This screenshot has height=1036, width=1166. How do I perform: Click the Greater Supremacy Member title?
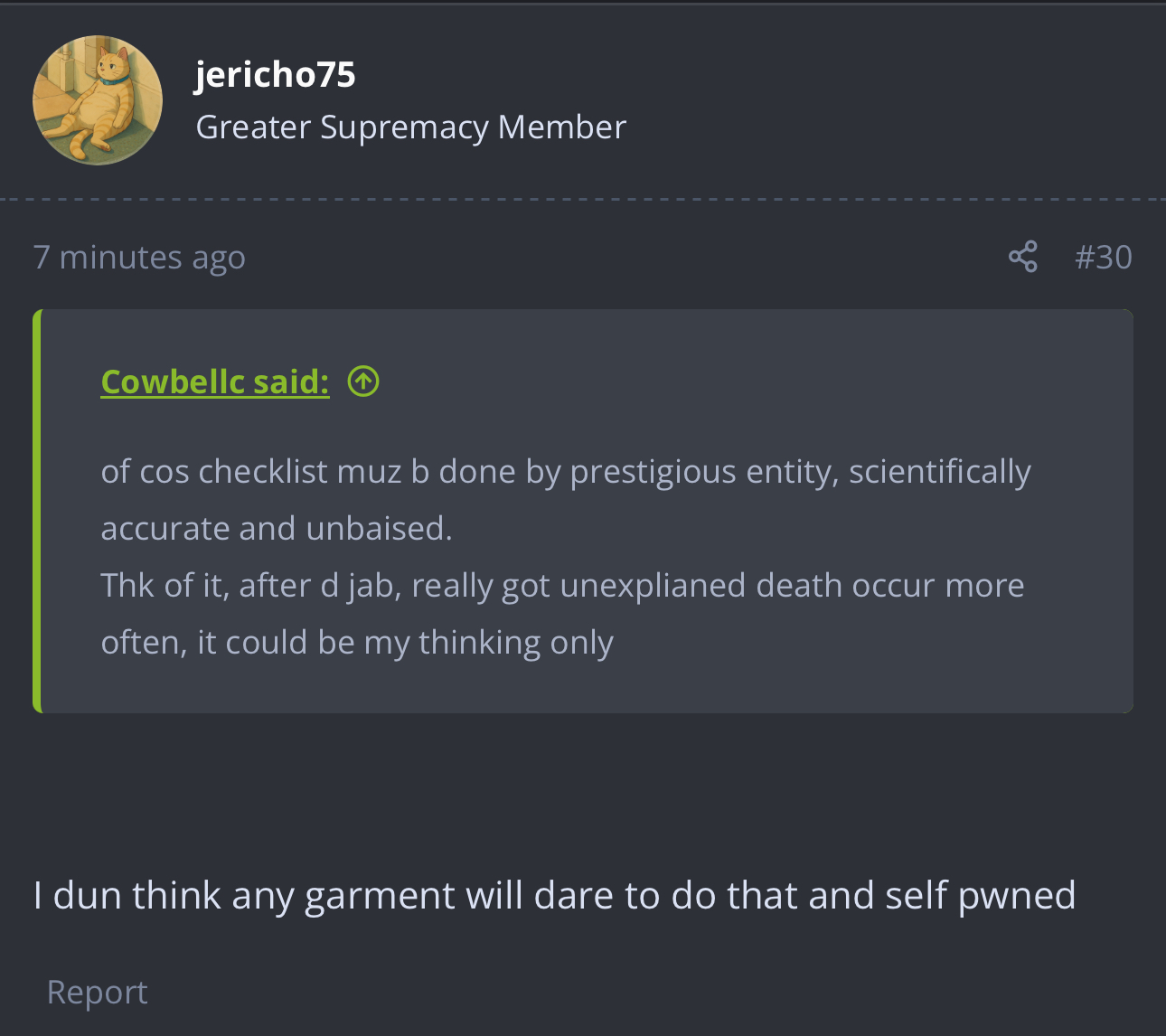[410, 127]
